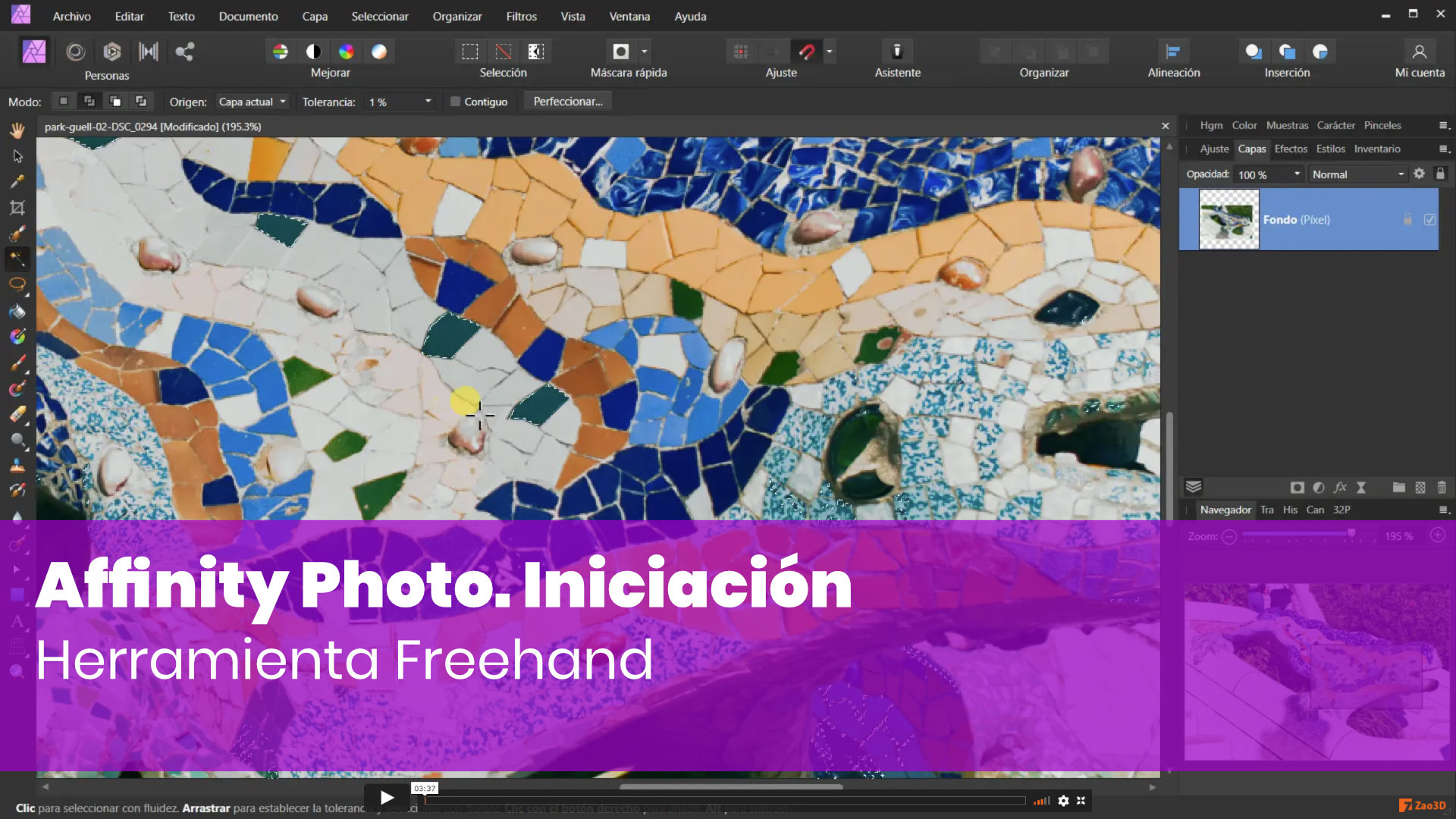Screen dimensions: 1456x819
Task: Choose the insert inside selection icon
Action: [1320, 52]
